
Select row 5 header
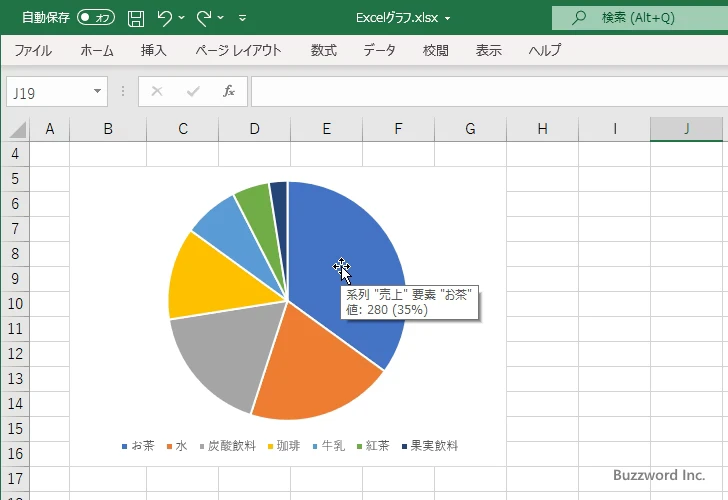pyautogui.click(x=15, y=179)
